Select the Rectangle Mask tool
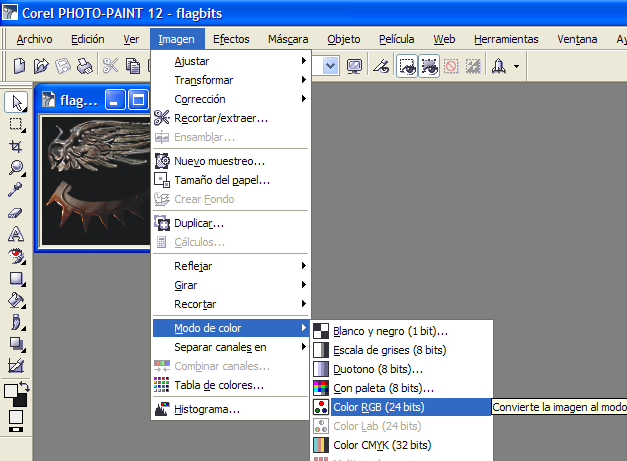This screenshot has height=461, width=627. [16, 124]
